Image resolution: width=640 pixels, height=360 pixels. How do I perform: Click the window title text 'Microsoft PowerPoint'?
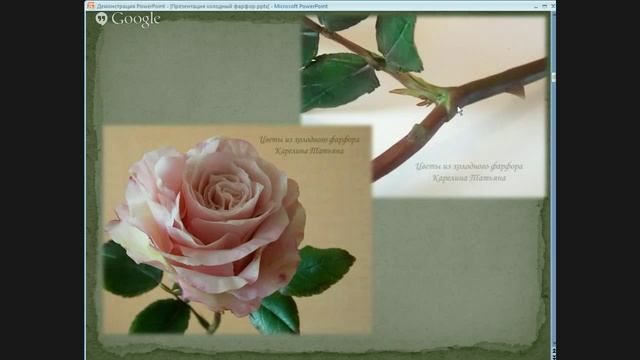pos(301,6)
